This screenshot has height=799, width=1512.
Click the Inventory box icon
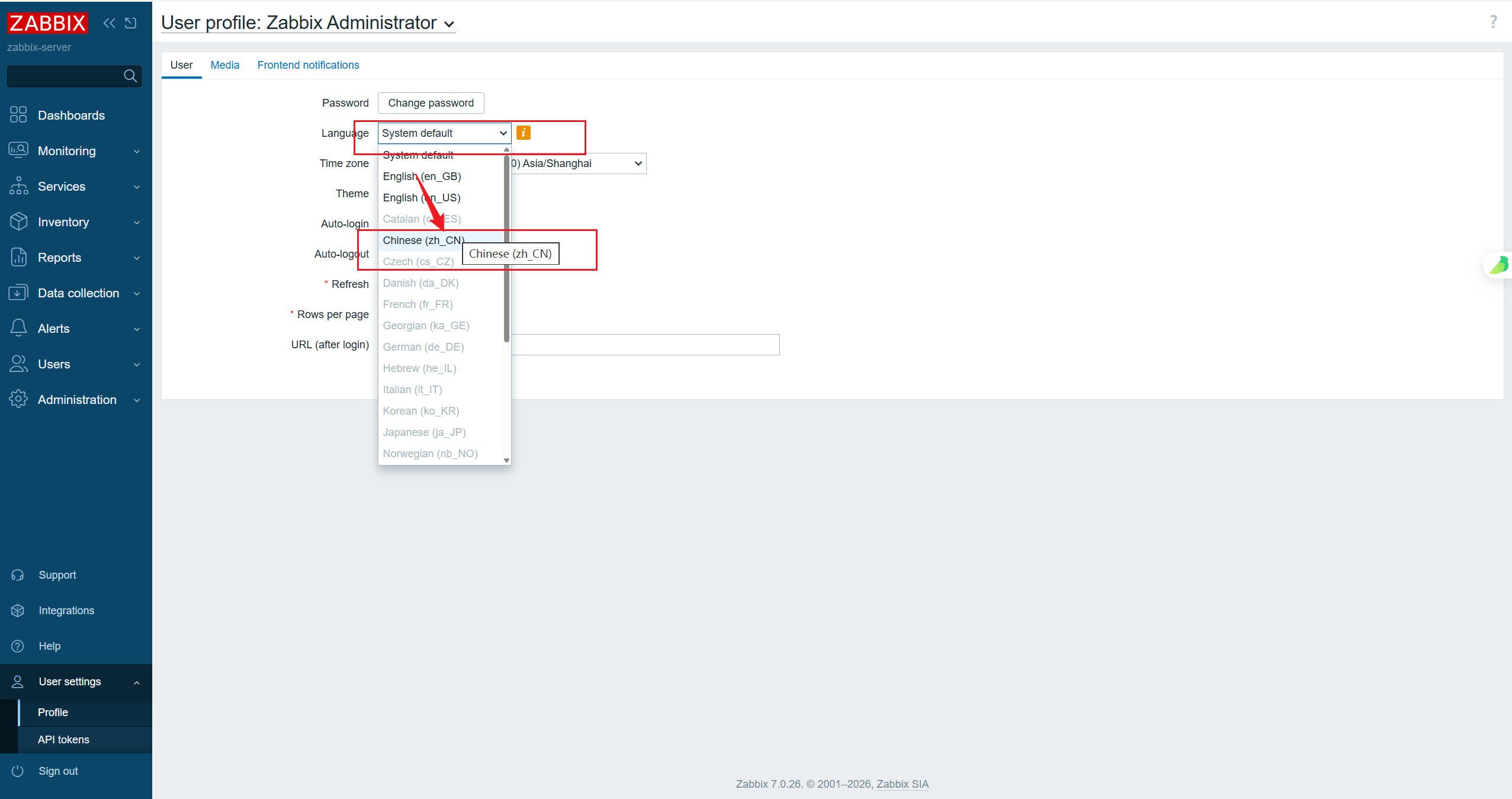(18, 222)
